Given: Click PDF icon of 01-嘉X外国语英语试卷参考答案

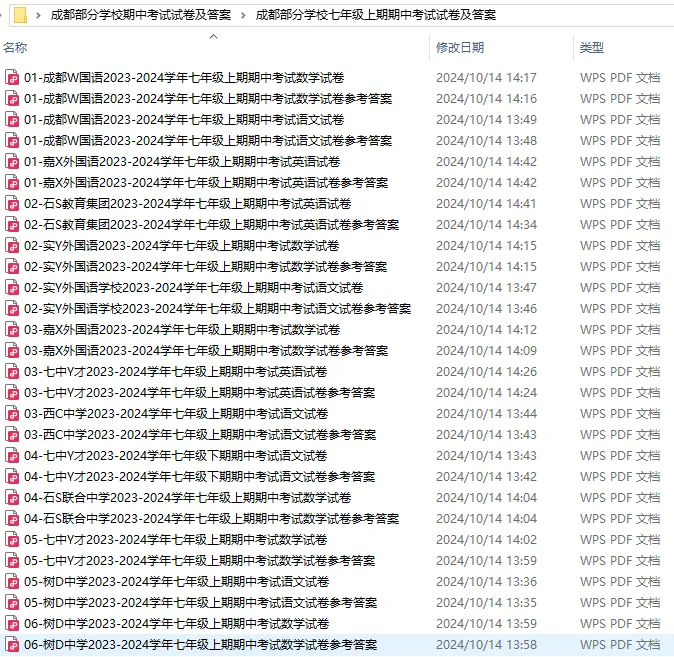Looking at the screenshot, I should tap(12, 183).
